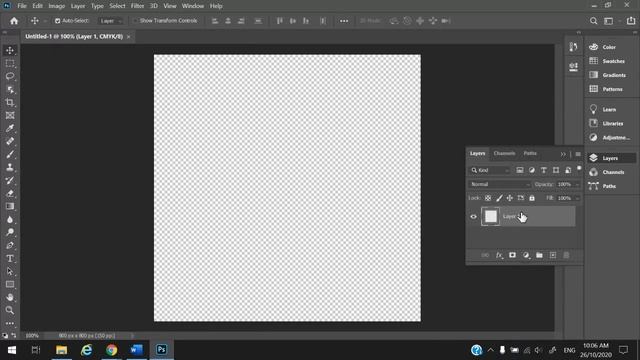Viewport: 640px width, 360px height.
Task: Open the Auto-Select Layer dropdown
Action: pyautogui.click(x=111, y=21)
